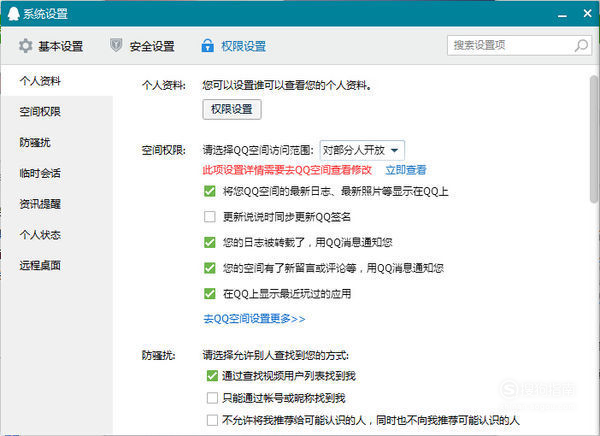Screen dimensions: 600x436
Task: Switch to the 权限设置 tab
Action: point(234,46)
